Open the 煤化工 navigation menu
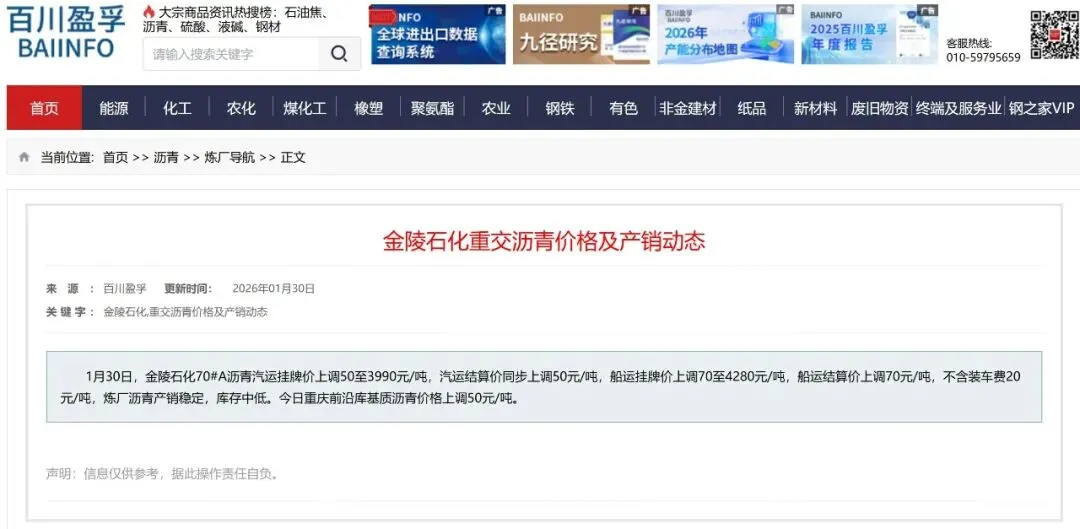The image size is (1080, 529). coord(304,108)
